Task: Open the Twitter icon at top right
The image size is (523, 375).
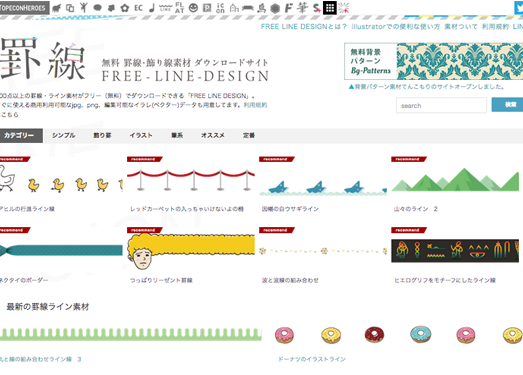Action: click(x=519, y=8)
